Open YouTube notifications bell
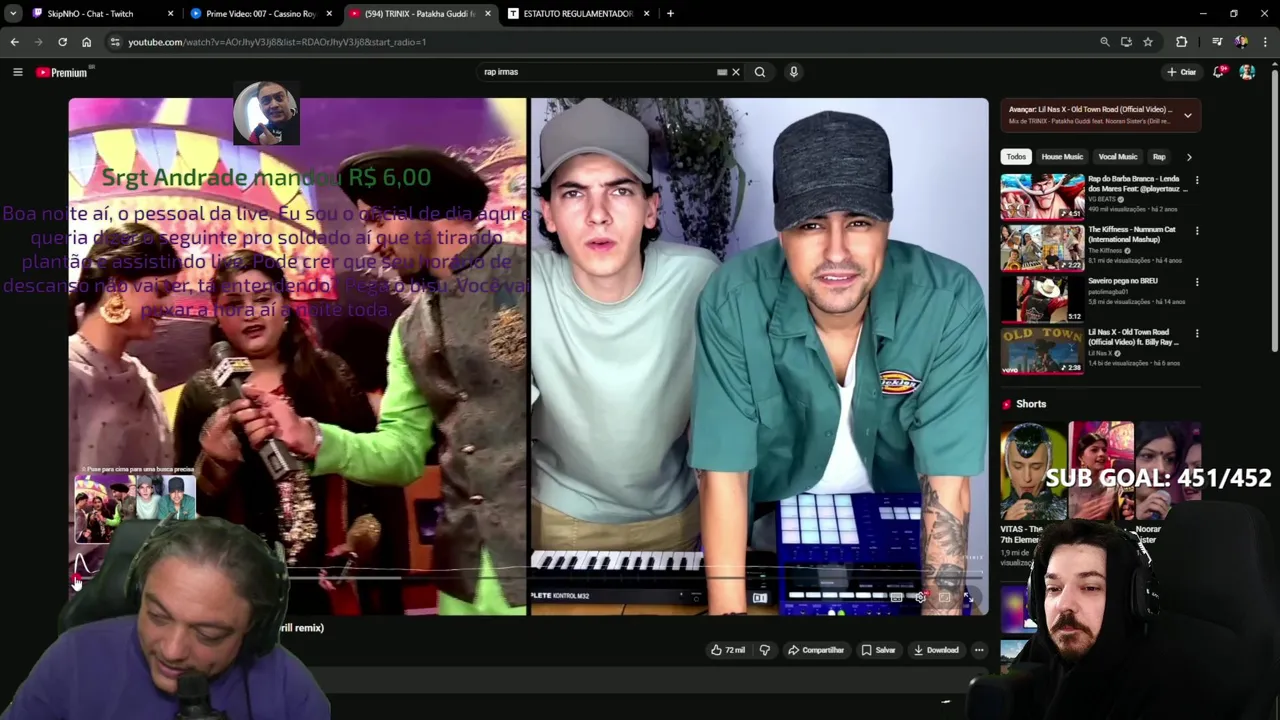 (x=1219, y=72)
